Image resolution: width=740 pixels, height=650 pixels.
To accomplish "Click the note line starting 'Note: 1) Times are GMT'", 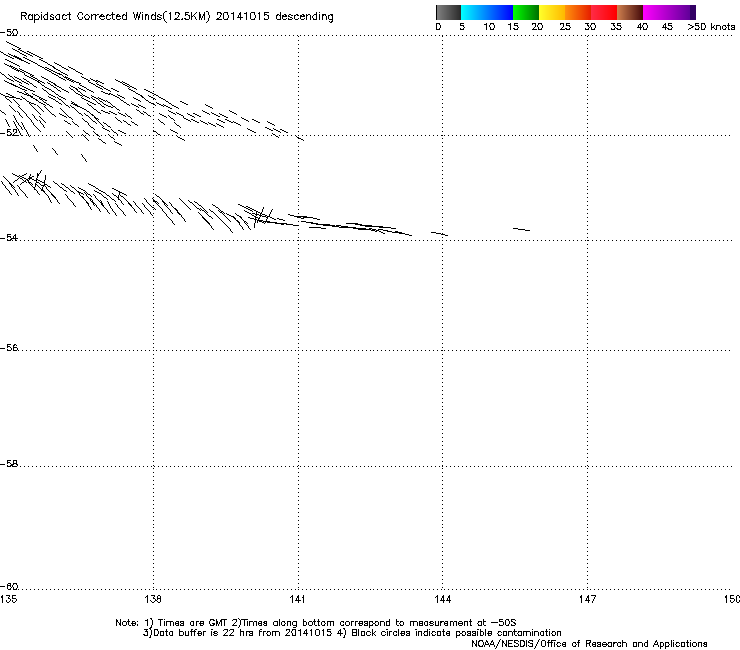I will [316, 623].
